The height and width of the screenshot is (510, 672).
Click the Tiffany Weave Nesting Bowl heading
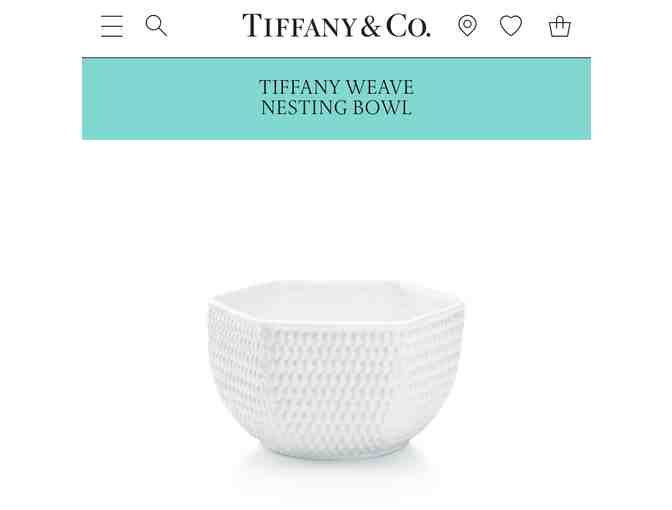336,98
